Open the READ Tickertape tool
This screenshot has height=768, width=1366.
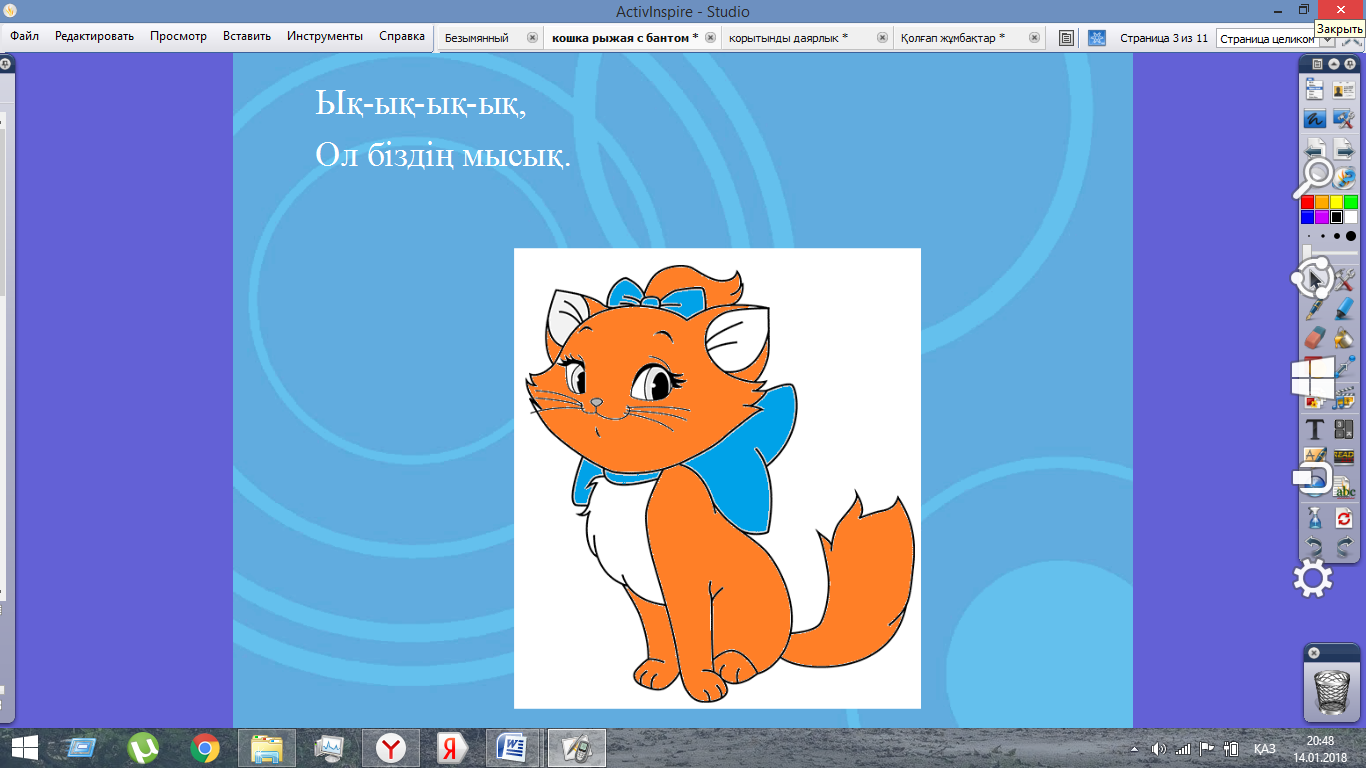pos(1344,458)
